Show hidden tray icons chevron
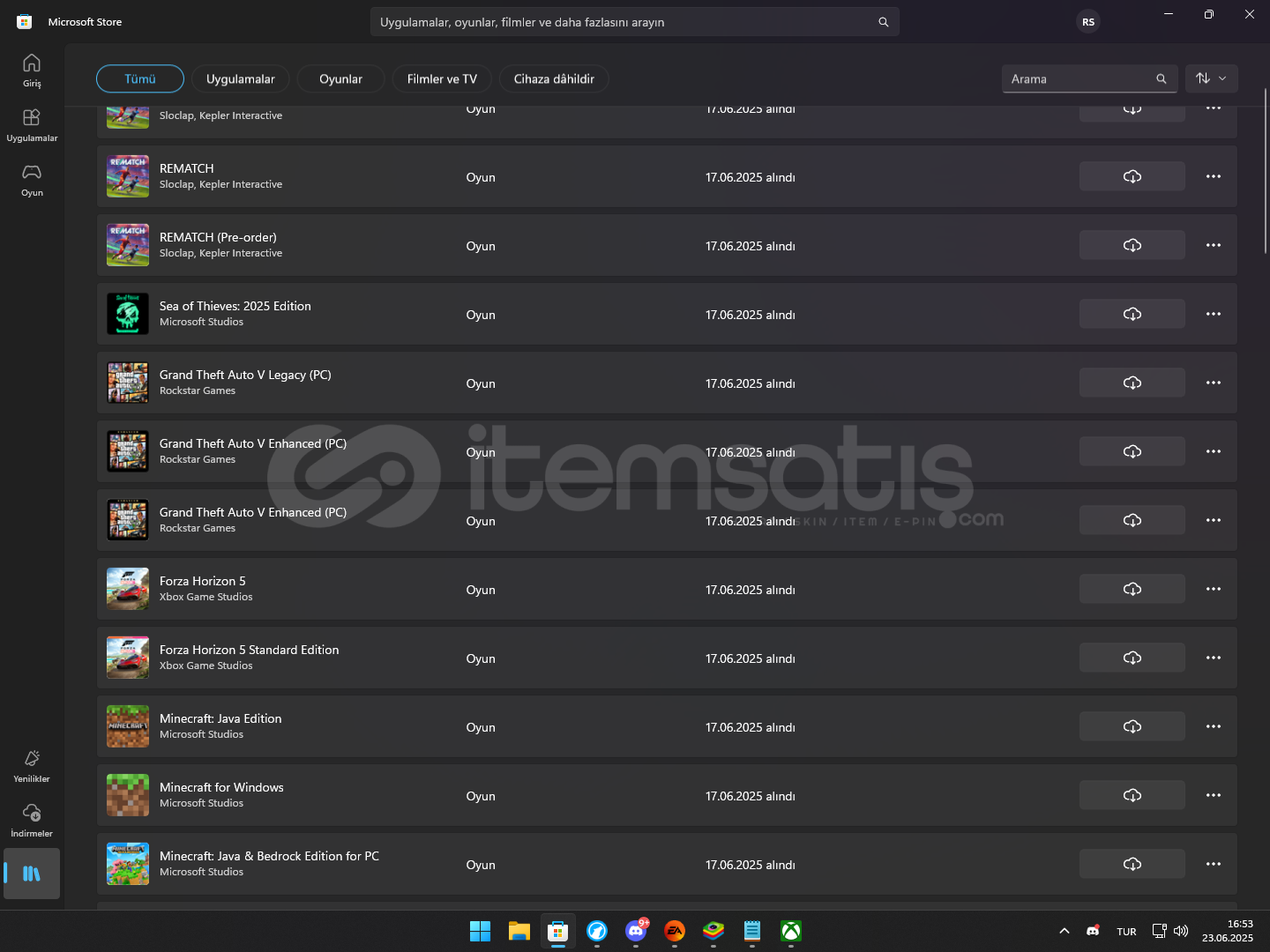Viewport: 1270px width, 952px height. tap(1065, 931)
